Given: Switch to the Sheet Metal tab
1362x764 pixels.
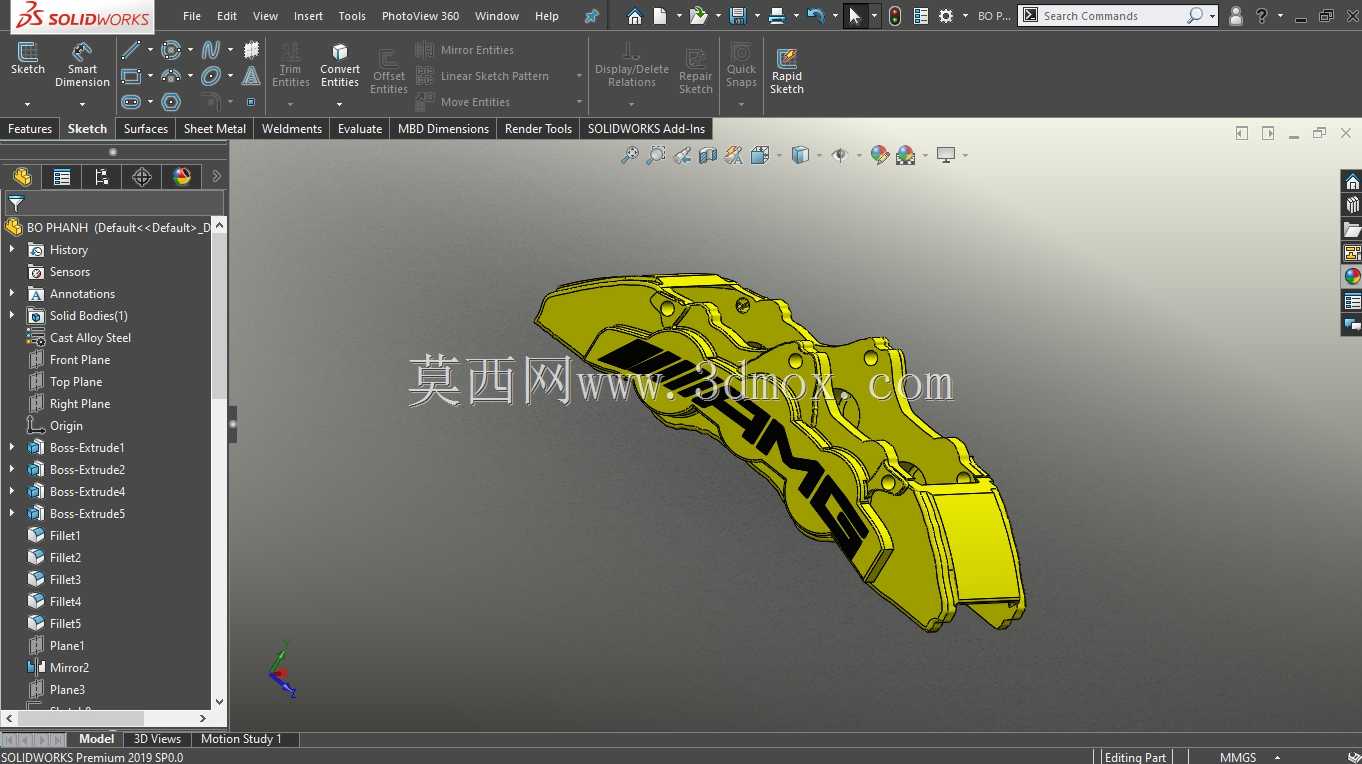Looking at the screenshot, I should (x=215, y=129).
